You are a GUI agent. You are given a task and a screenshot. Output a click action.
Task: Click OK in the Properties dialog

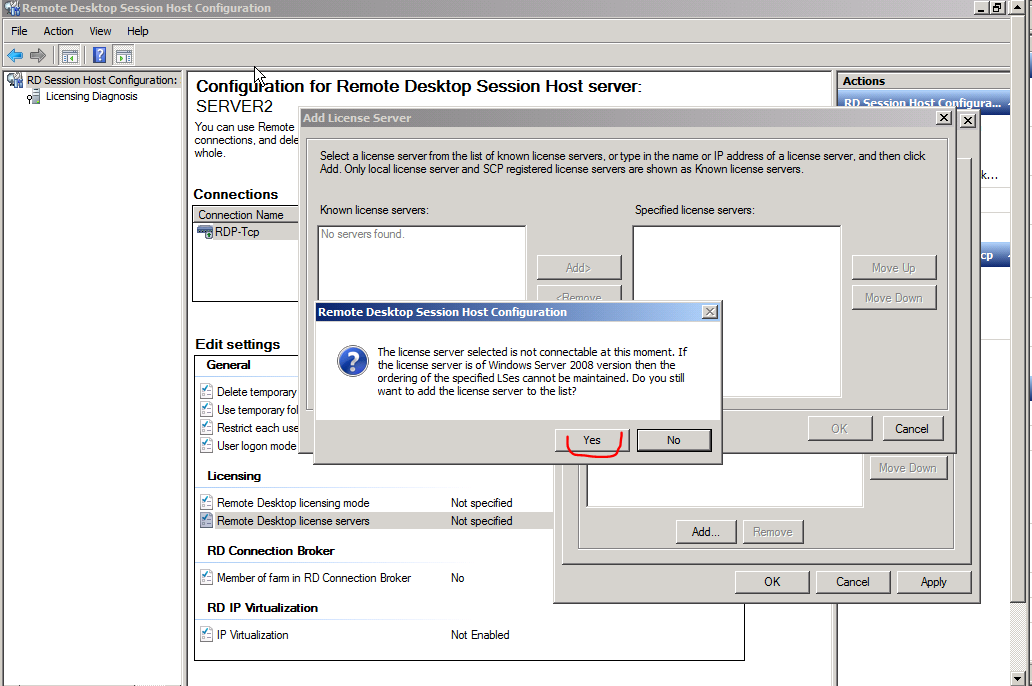pos(772,581)
